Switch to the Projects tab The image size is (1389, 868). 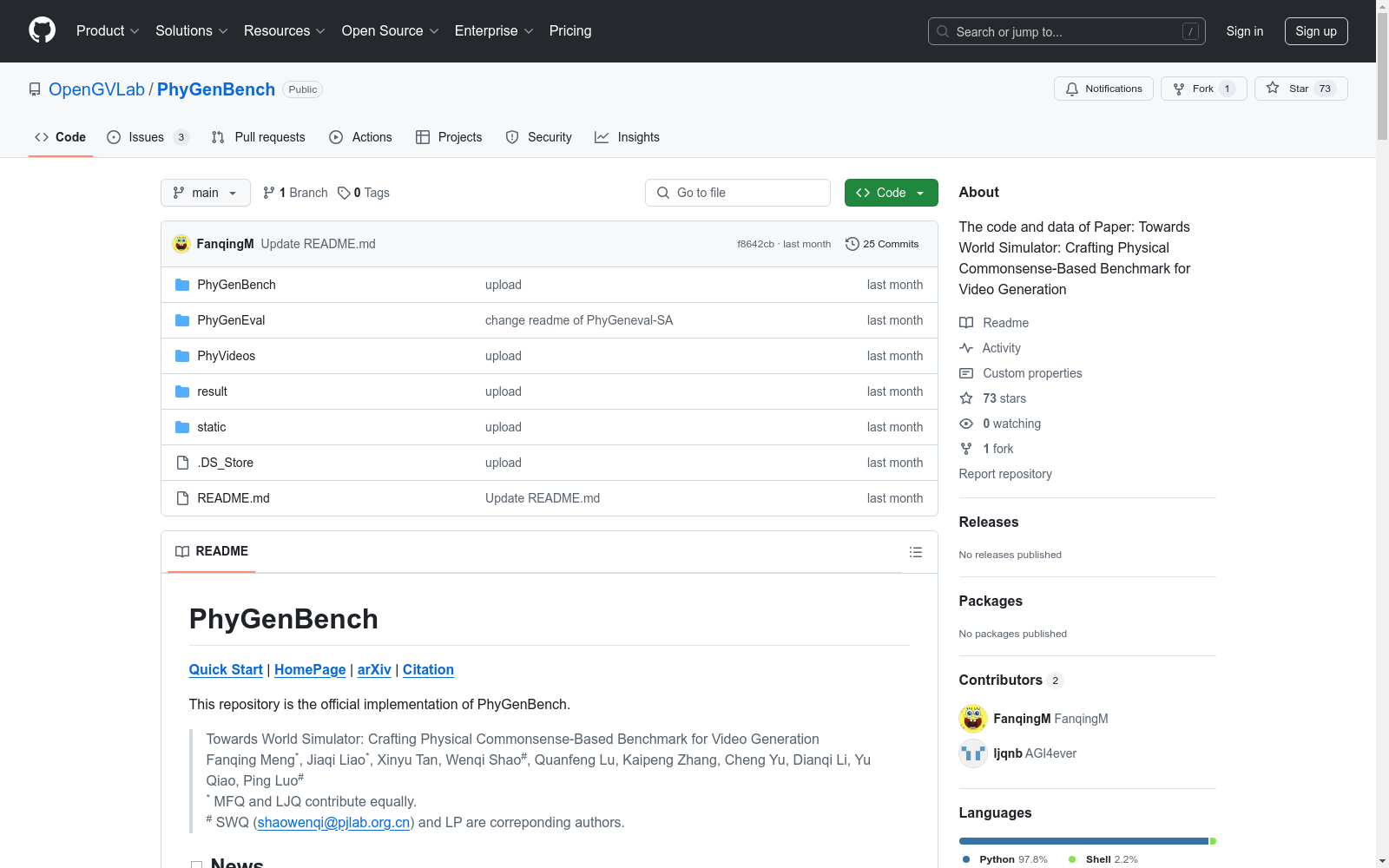tap(449, 137)
